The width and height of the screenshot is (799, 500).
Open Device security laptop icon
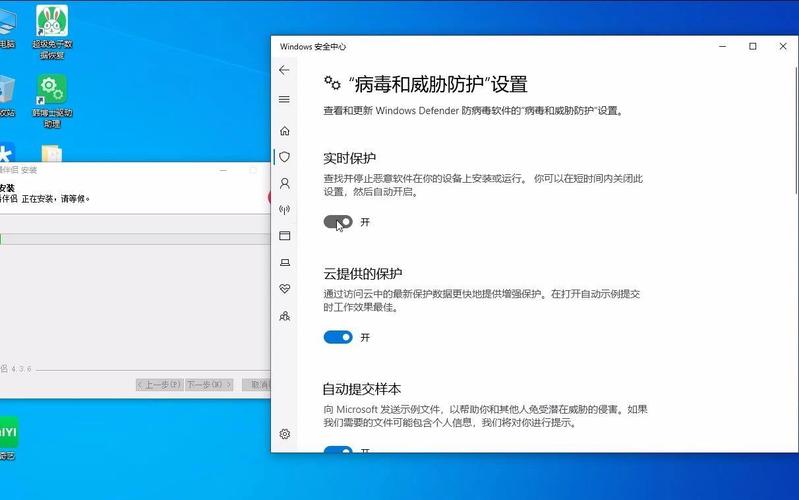click(x=284, y=262)
